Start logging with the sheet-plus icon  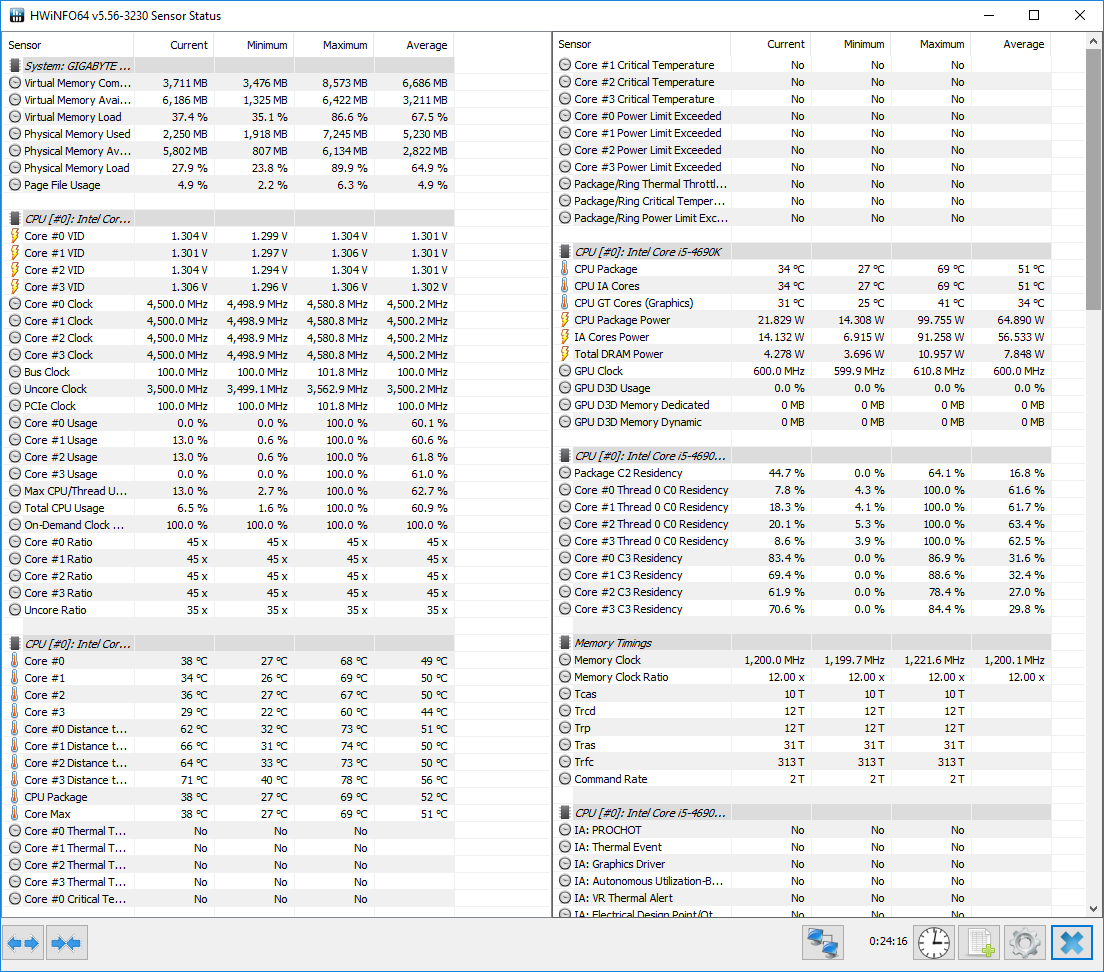coord(980,942)
